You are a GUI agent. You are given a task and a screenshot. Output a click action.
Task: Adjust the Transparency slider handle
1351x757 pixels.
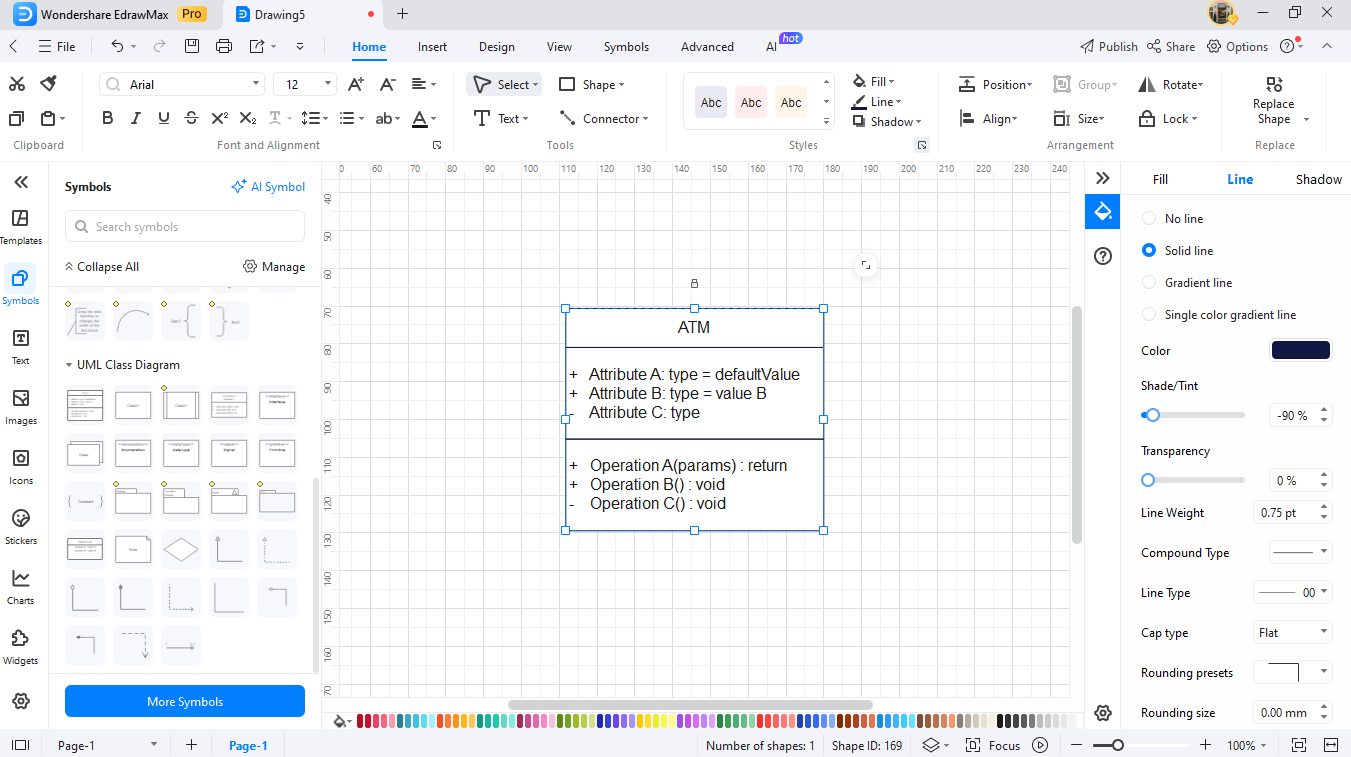coord(1148,480)
